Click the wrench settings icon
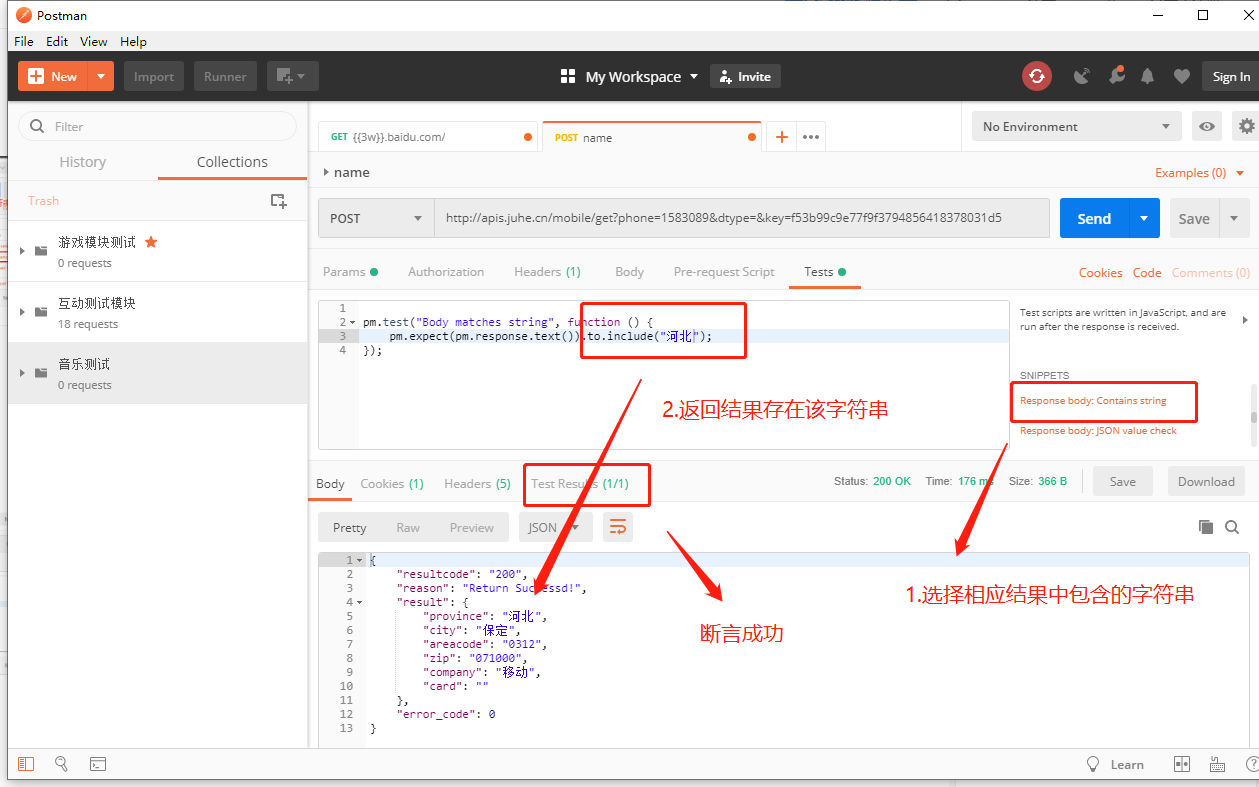Viewport: 1259px width, 787px height. 1115,76
